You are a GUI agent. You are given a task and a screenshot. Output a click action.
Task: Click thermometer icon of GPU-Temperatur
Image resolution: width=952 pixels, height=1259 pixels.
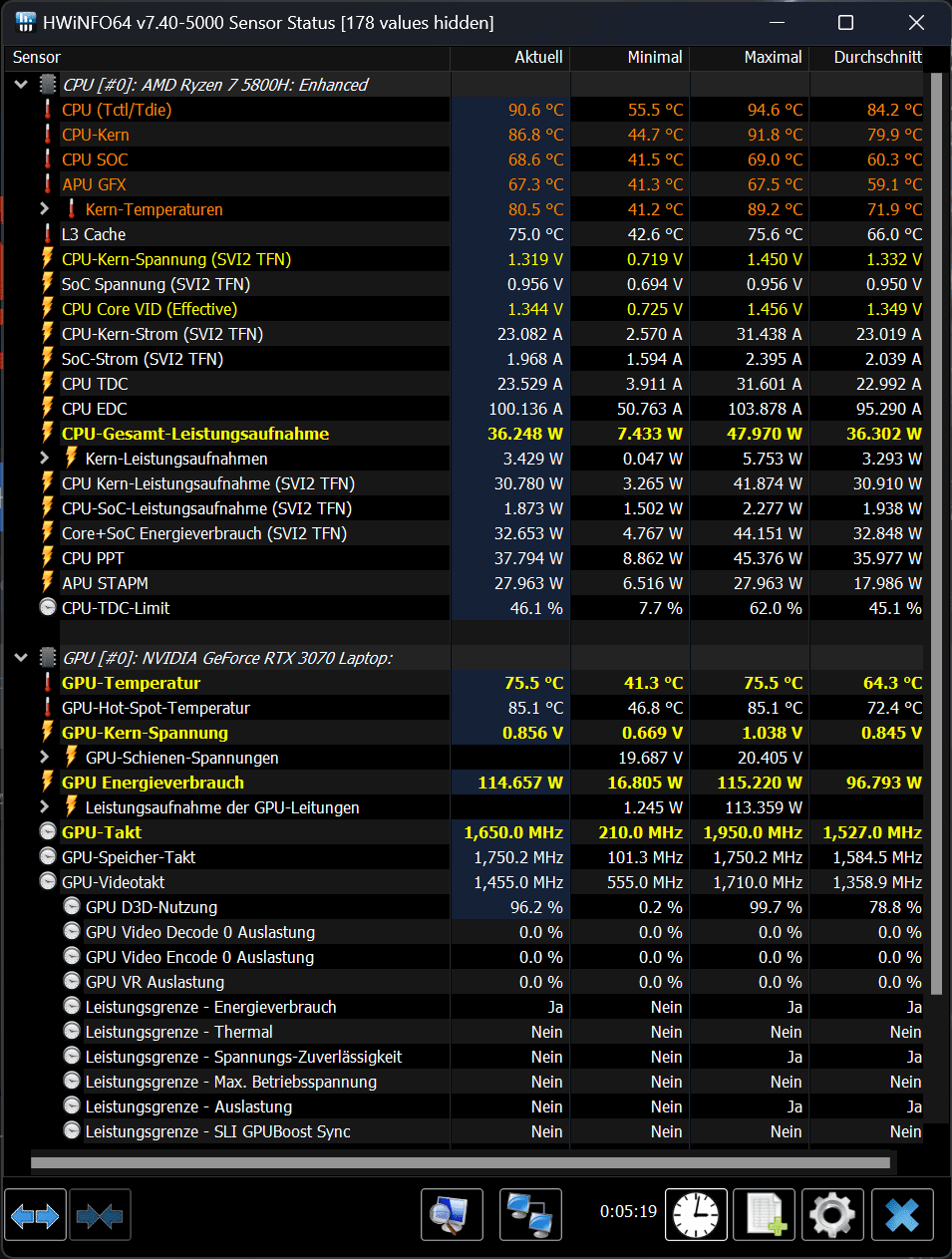tap(47, 683)
